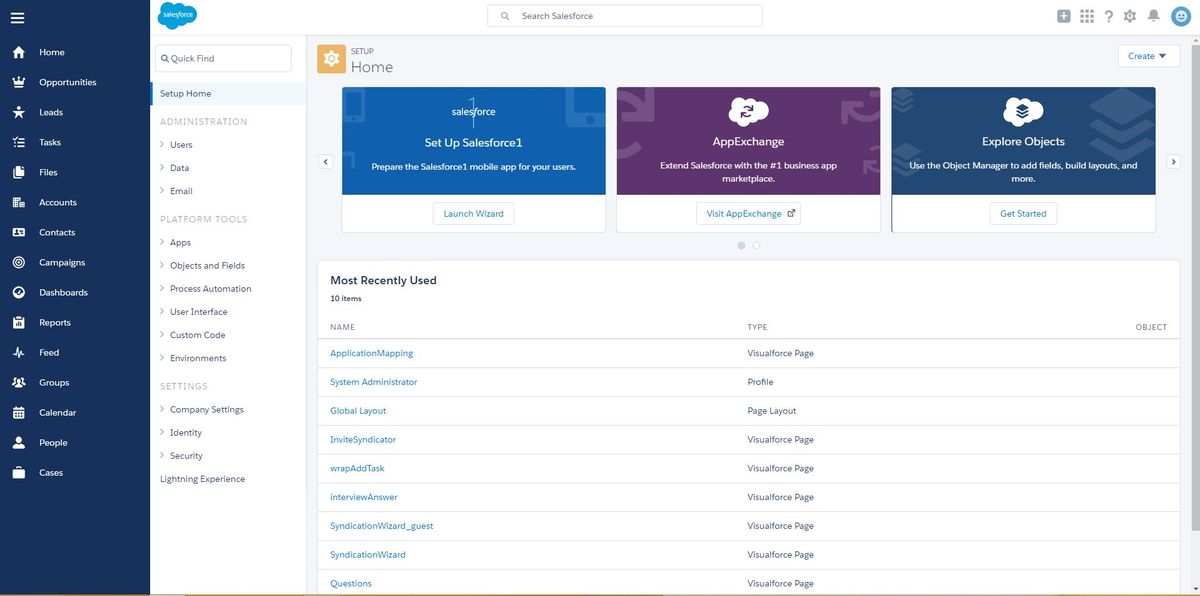Open the setup gear icon in header
The image size is (1200, 596).
click(1130, 16)
